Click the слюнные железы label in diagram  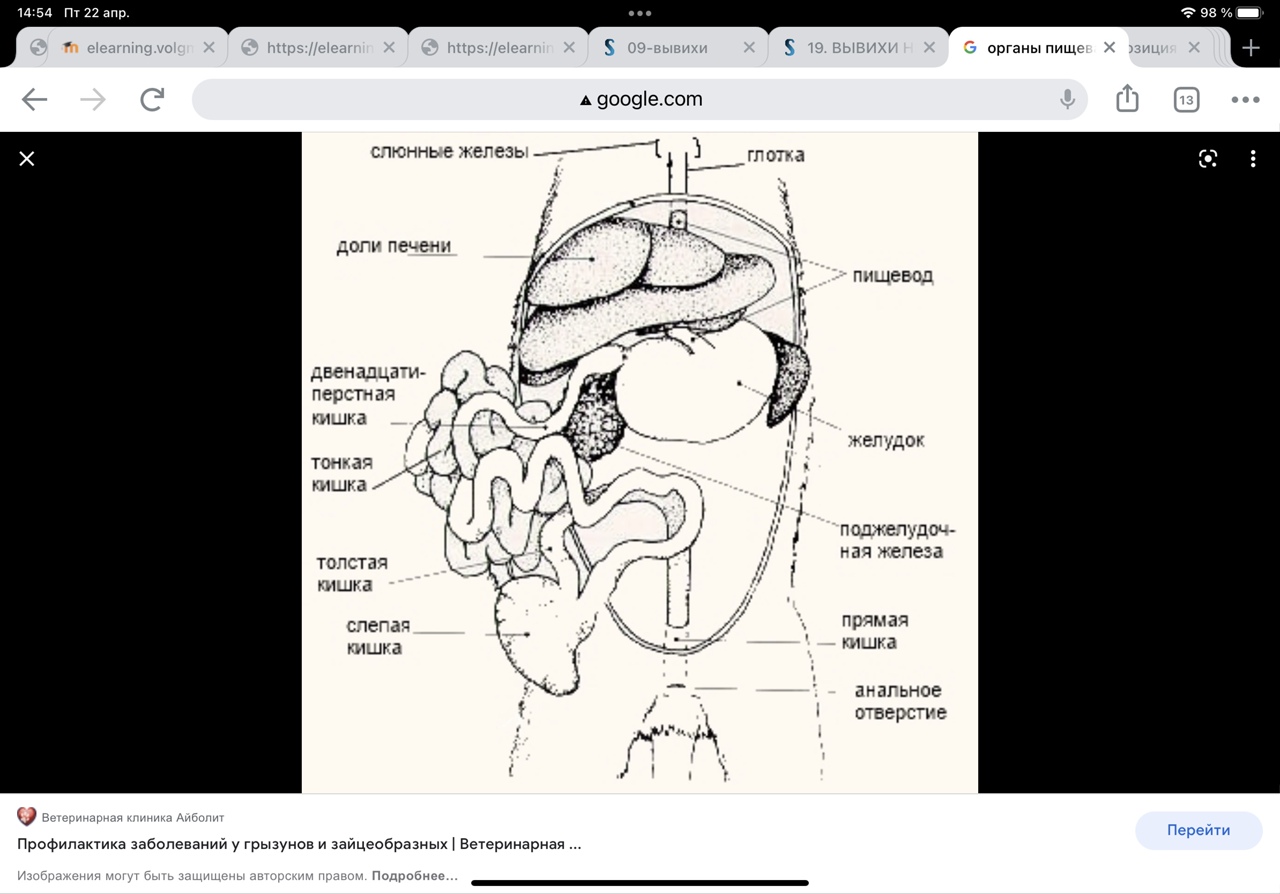[449, 152]
